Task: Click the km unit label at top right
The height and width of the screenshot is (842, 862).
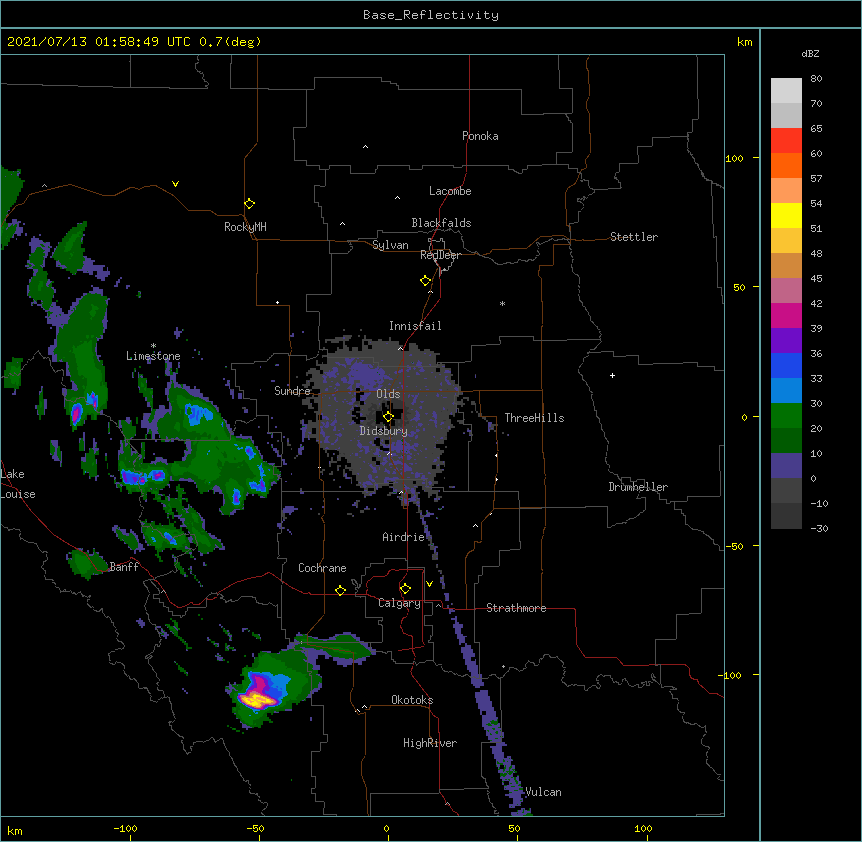Action: [745, 42]
